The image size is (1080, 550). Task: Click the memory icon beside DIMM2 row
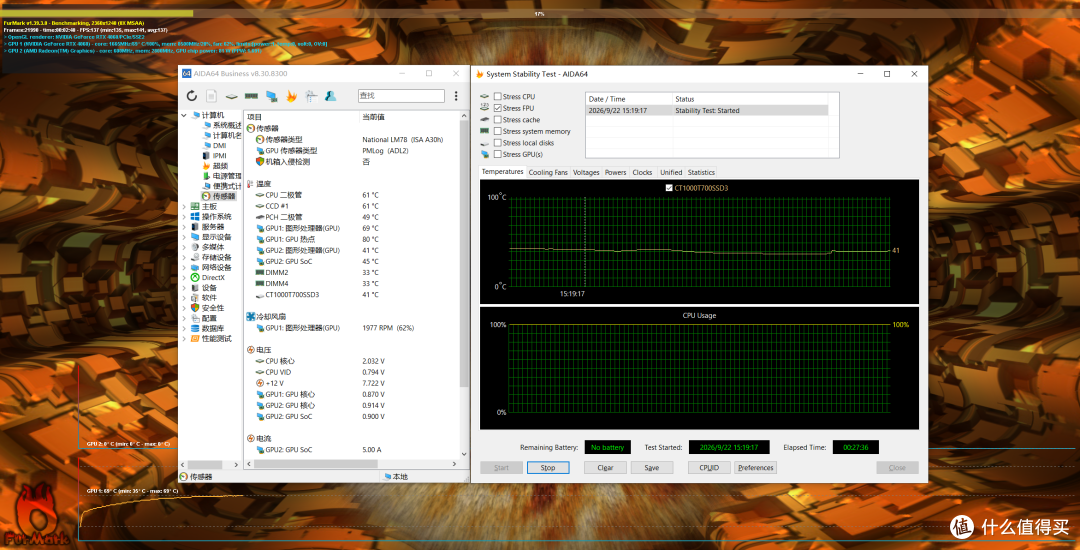tap(260, 273)
